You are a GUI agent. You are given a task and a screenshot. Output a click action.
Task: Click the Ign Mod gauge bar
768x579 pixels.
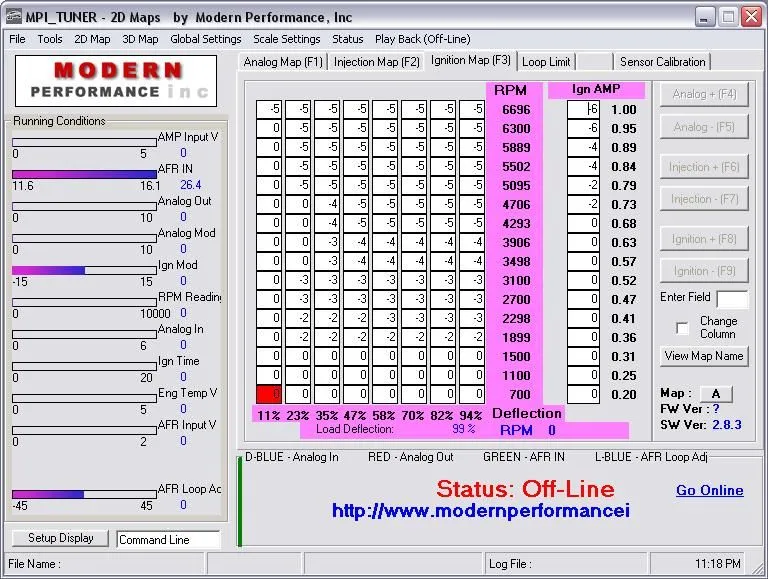pyautogui.click(x=84, y=270)
